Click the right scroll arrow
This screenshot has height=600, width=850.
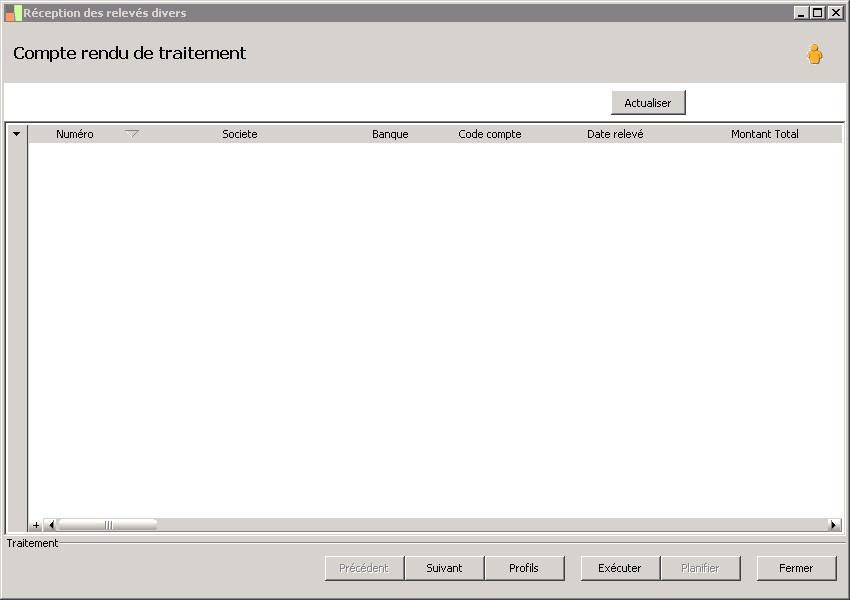834,525
